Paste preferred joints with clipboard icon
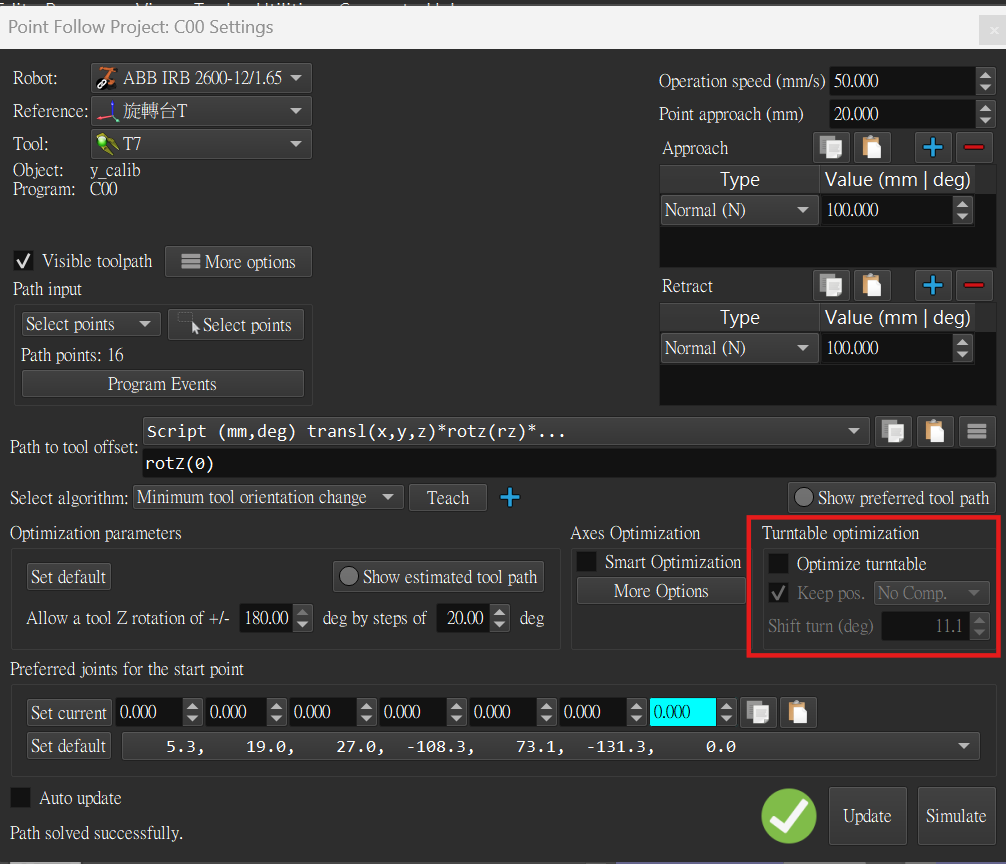Screen dimensions: 1006x864 coord(797,712)
